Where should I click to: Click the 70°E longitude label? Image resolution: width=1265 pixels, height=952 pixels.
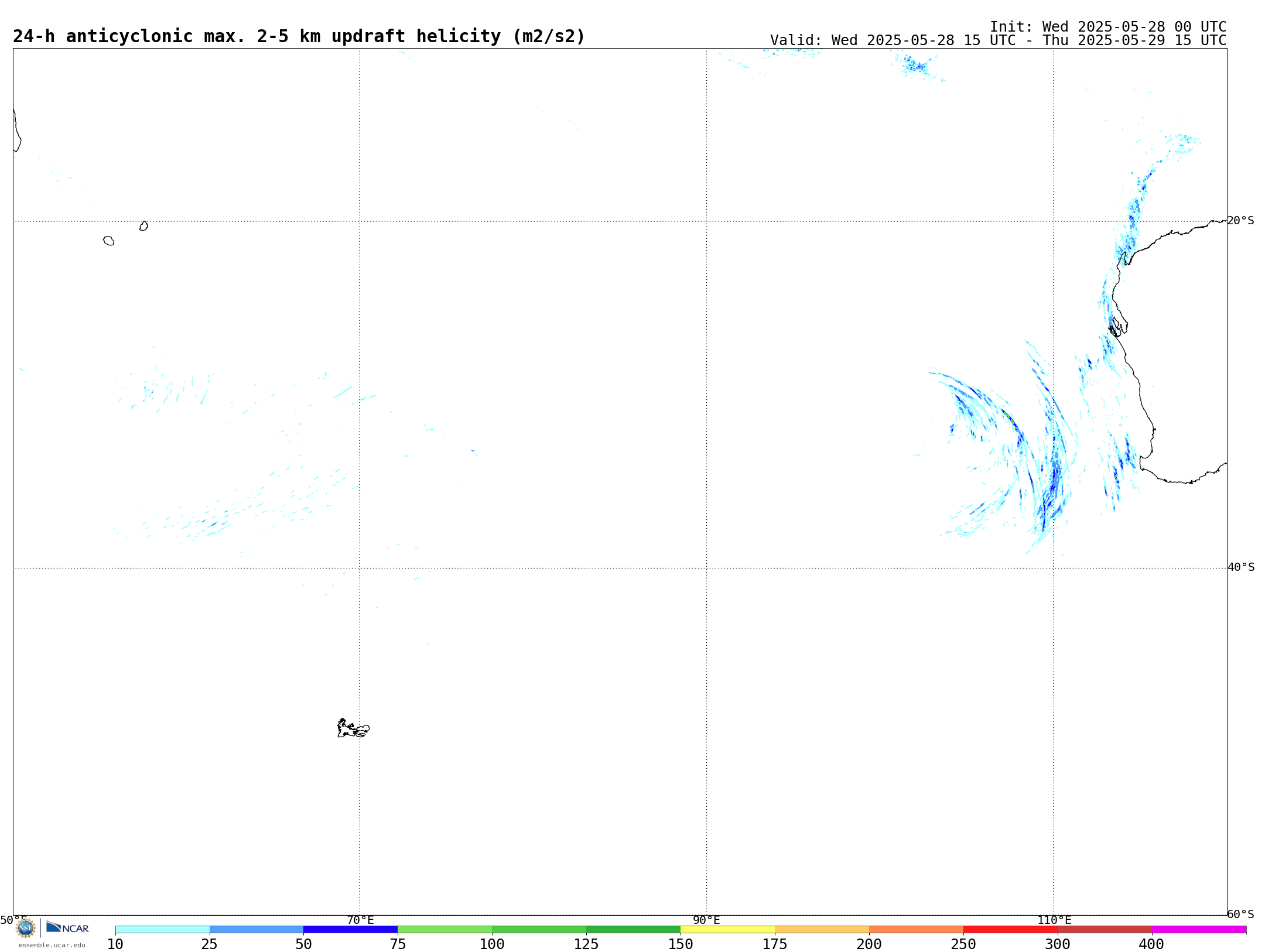tap(360, 920)
